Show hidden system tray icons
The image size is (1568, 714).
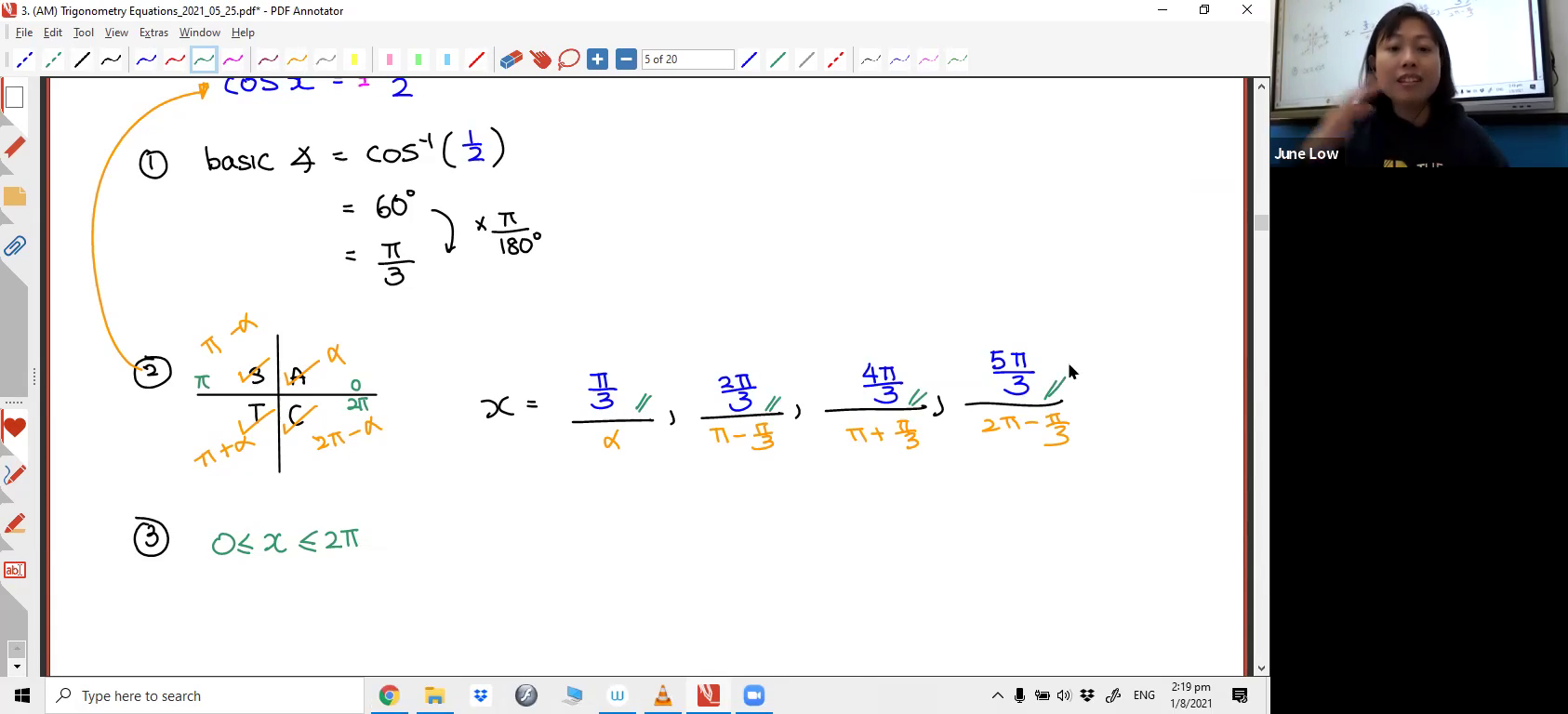998,695
